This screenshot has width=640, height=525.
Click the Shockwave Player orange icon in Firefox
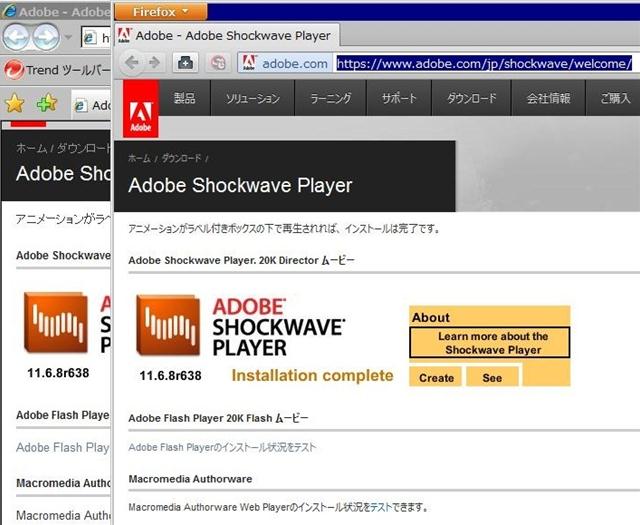point(168,325)
